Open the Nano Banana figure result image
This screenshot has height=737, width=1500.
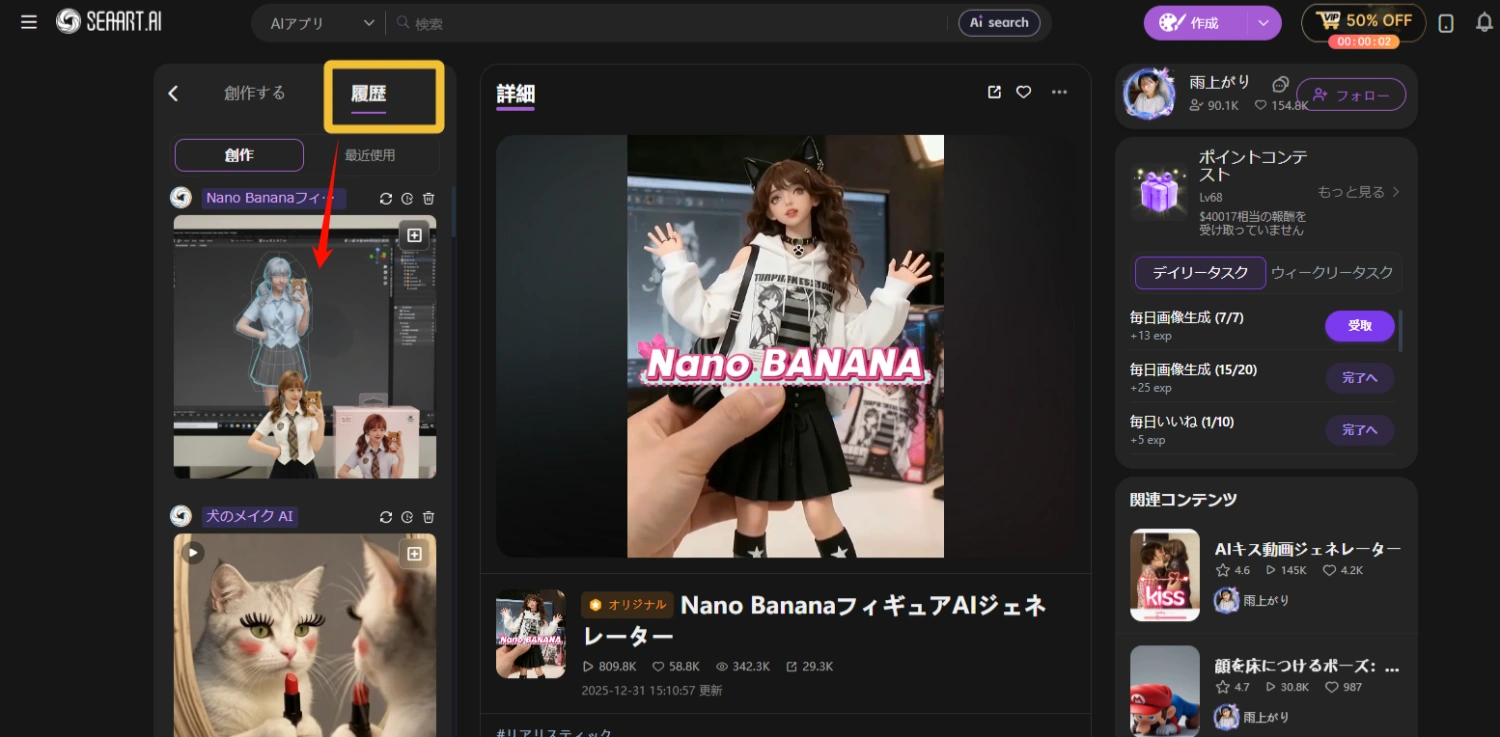click(305, 347)
